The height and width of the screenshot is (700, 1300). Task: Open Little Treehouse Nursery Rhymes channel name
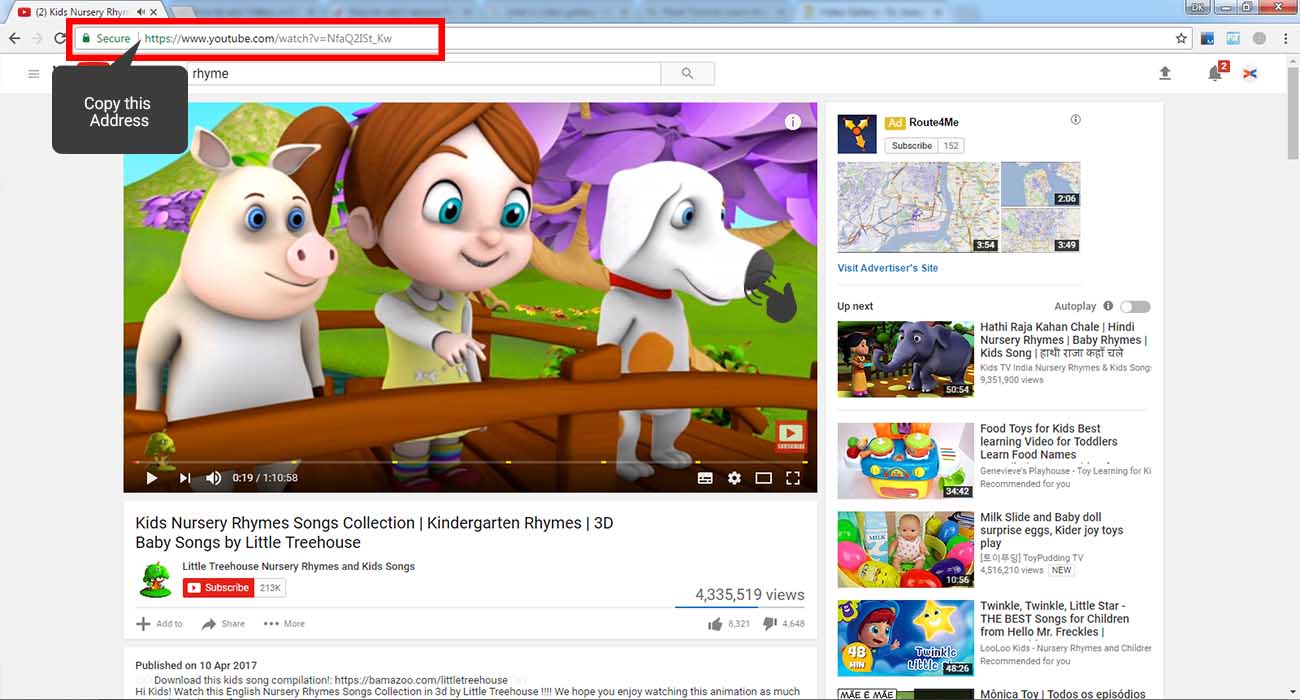pos(298,566)
